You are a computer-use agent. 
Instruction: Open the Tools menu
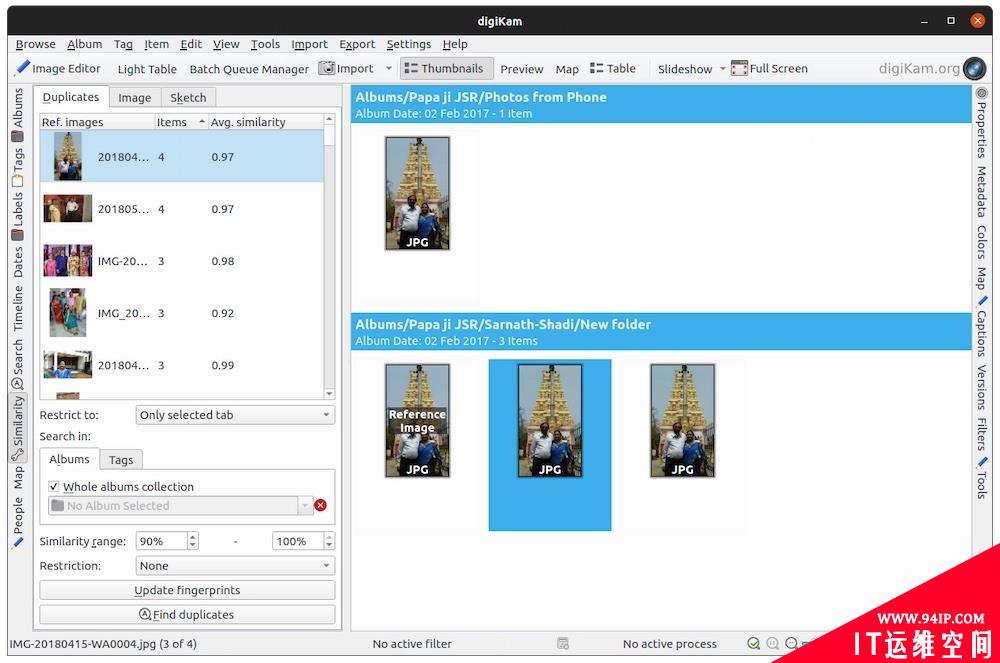265,44
